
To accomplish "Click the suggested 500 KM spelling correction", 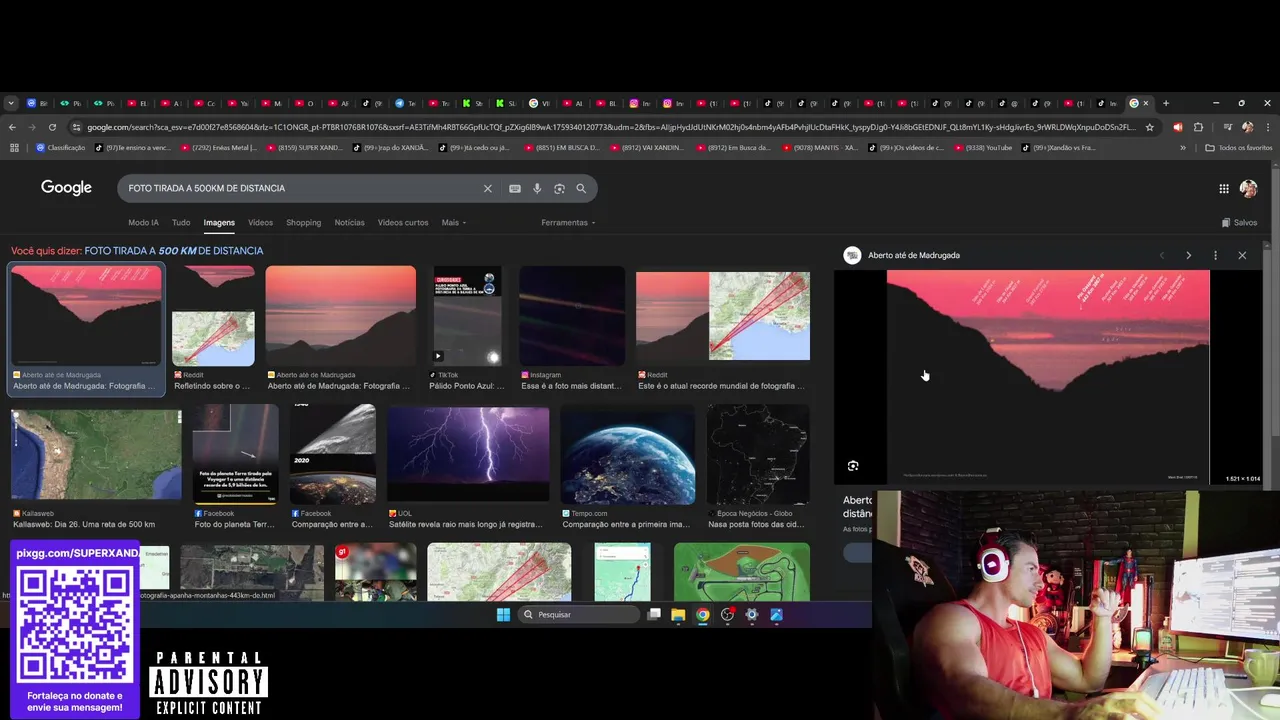I will (174, 251).
